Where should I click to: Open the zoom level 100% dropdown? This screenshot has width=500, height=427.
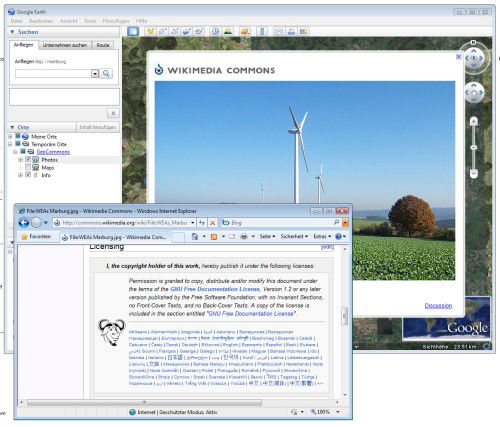338,412
